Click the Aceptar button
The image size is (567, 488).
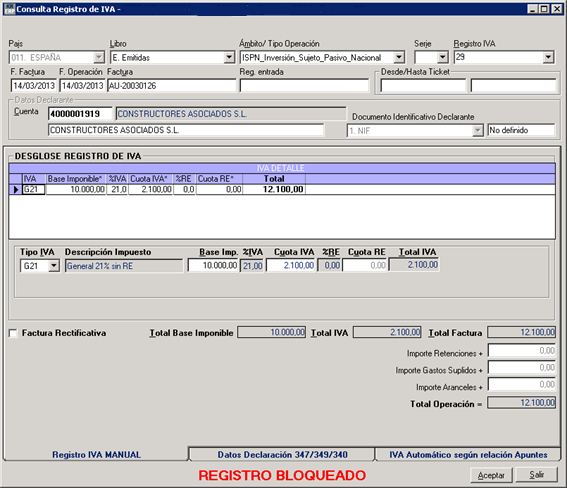[491, 475]
